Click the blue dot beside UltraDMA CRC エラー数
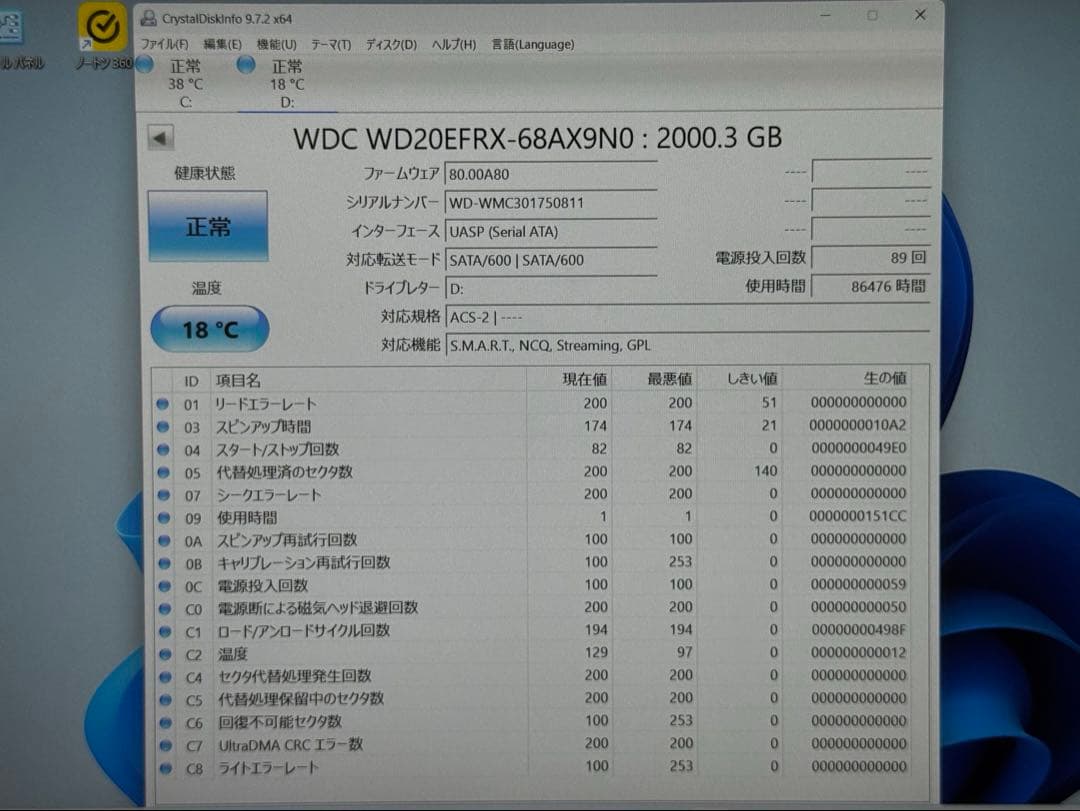Screen dimensions: 1080x811 [162, 746]
